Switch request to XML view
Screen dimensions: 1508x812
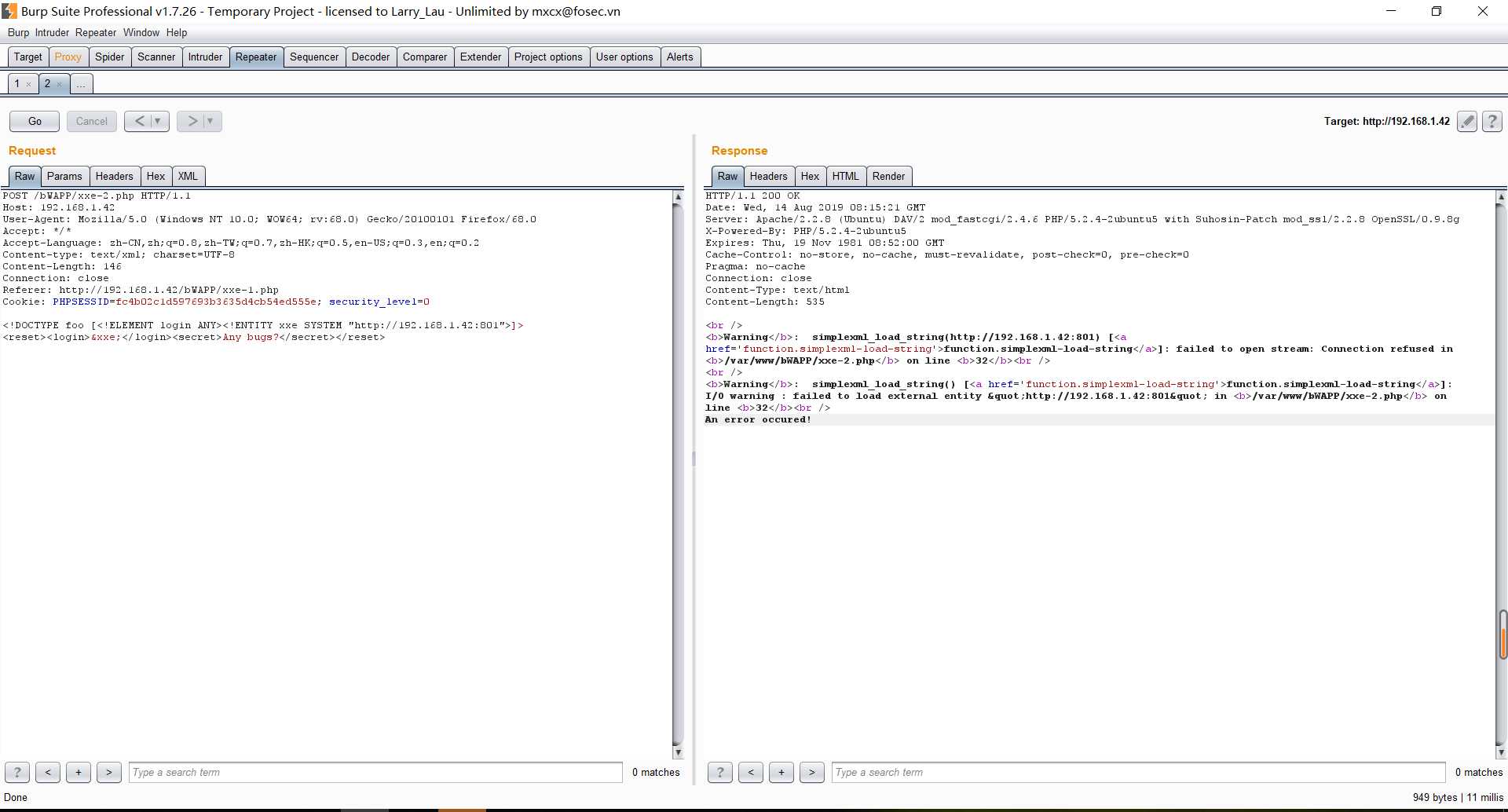tap(188, 176)
